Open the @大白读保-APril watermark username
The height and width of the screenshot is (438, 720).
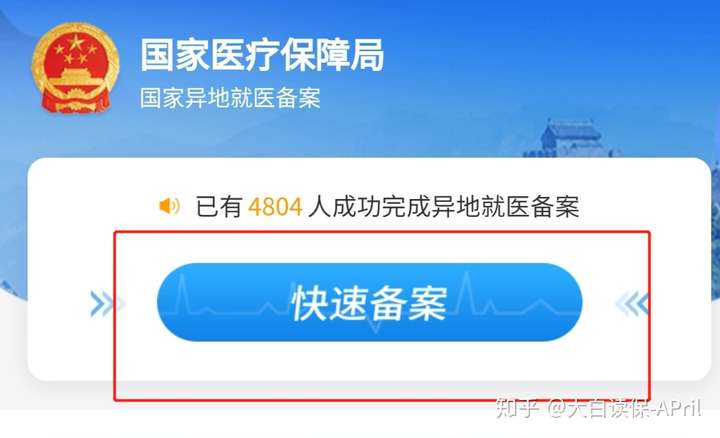pos(624,408)
